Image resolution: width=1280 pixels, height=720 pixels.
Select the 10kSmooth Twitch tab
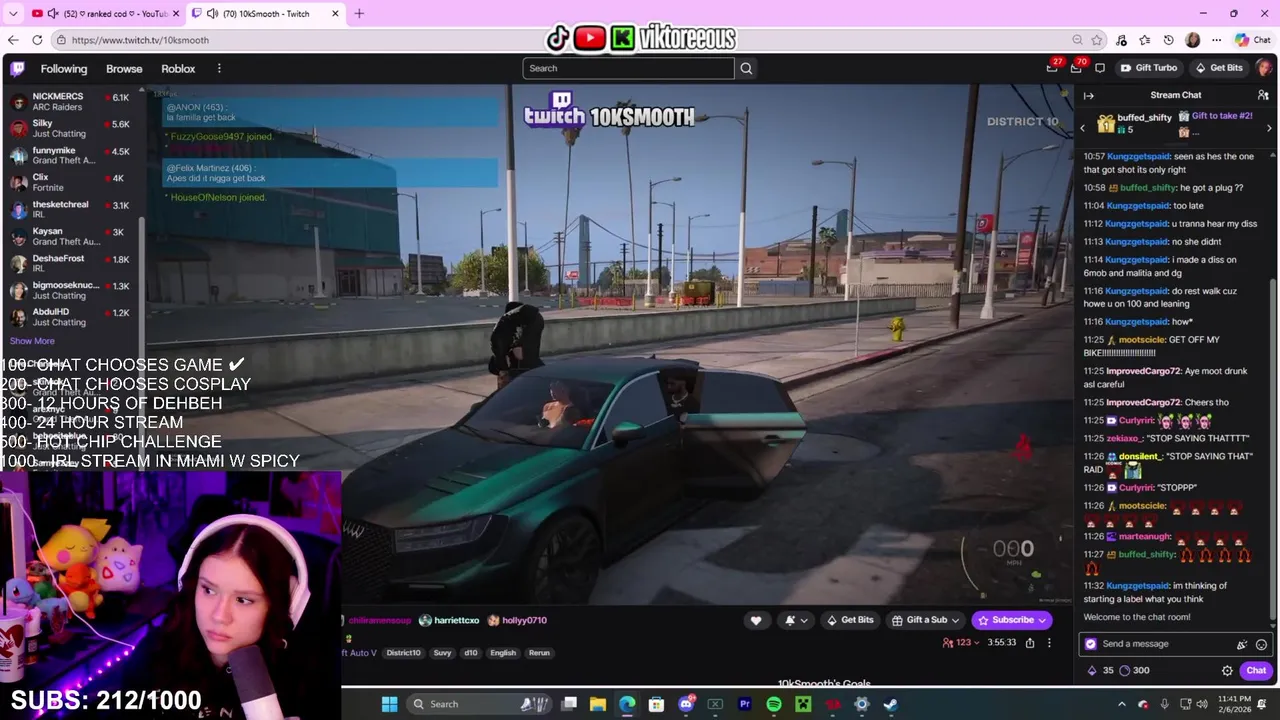(265, 14)
